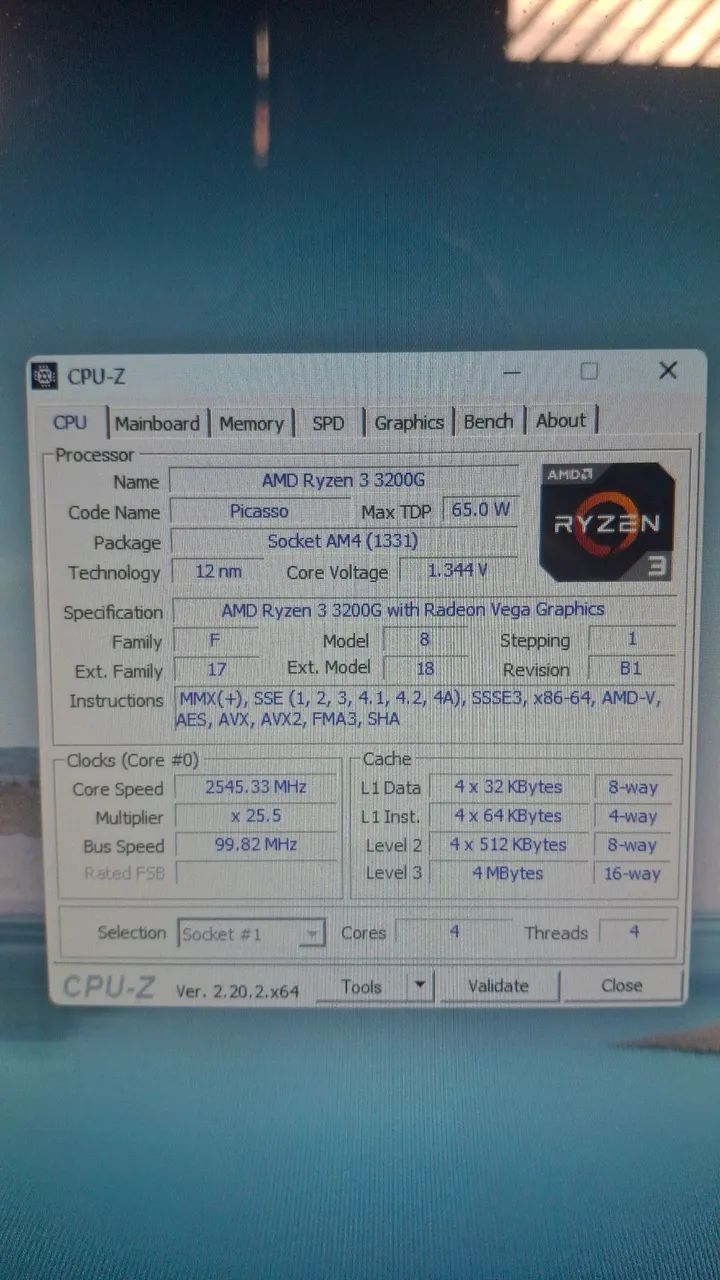Click the Core Voltage value 1.344 V

458,570
